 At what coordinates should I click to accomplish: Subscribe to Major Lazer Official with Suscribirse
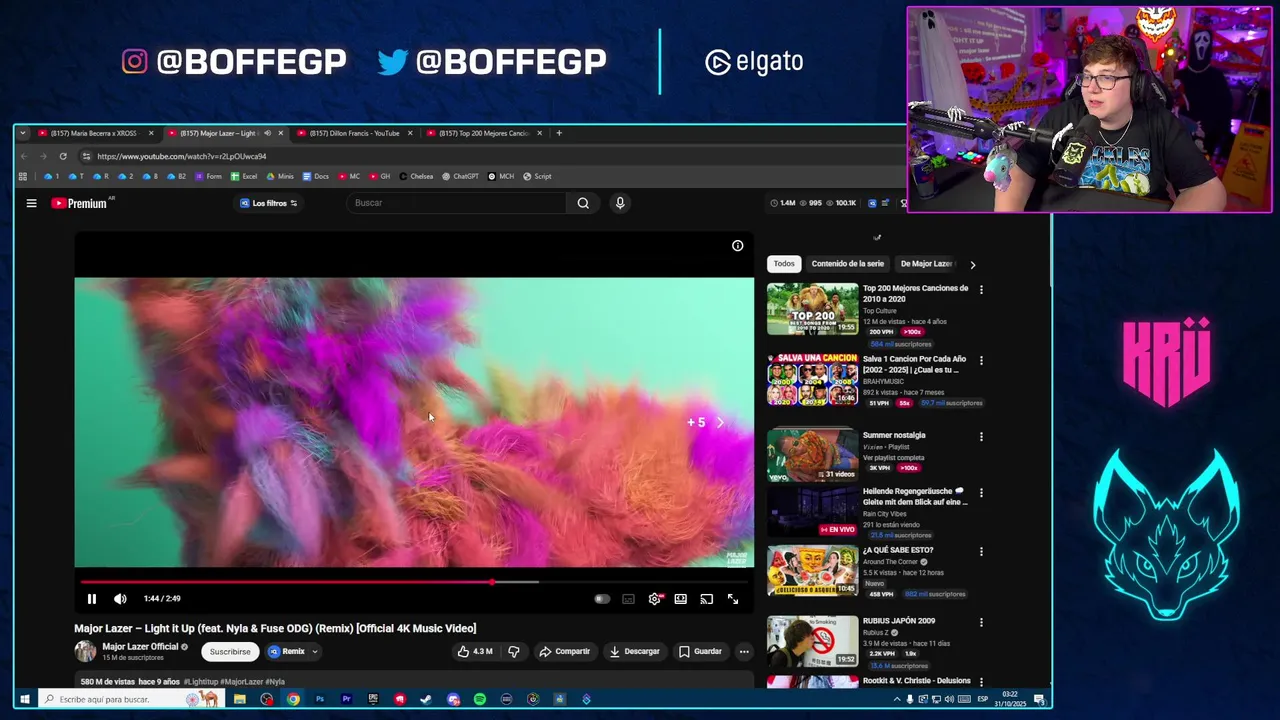pyautogui.click(x=230, y=651)
